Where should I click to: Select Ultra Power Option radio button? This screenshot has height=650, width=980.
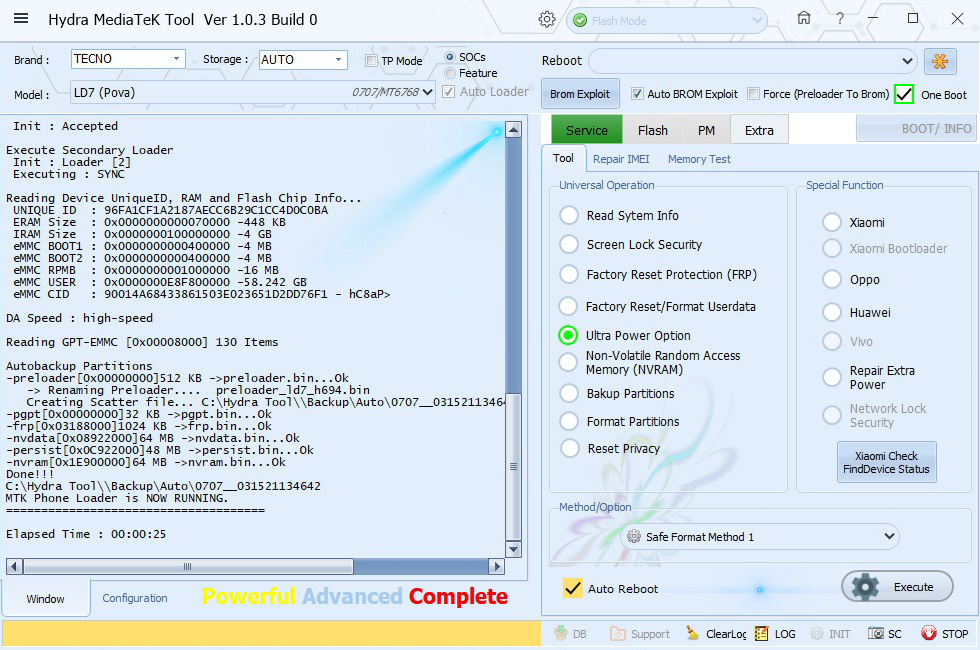[x=568, y=336]
